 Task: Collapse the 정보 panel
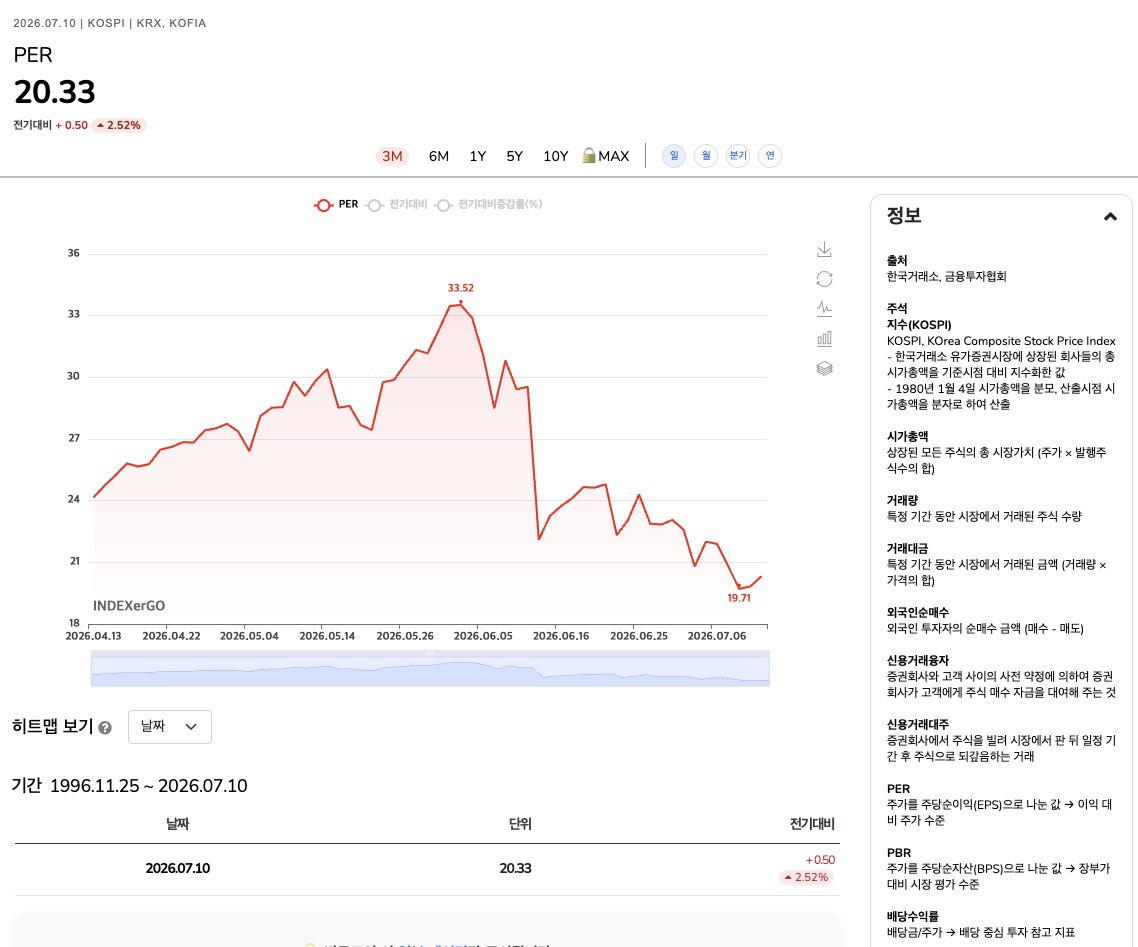coord(1110,216)
